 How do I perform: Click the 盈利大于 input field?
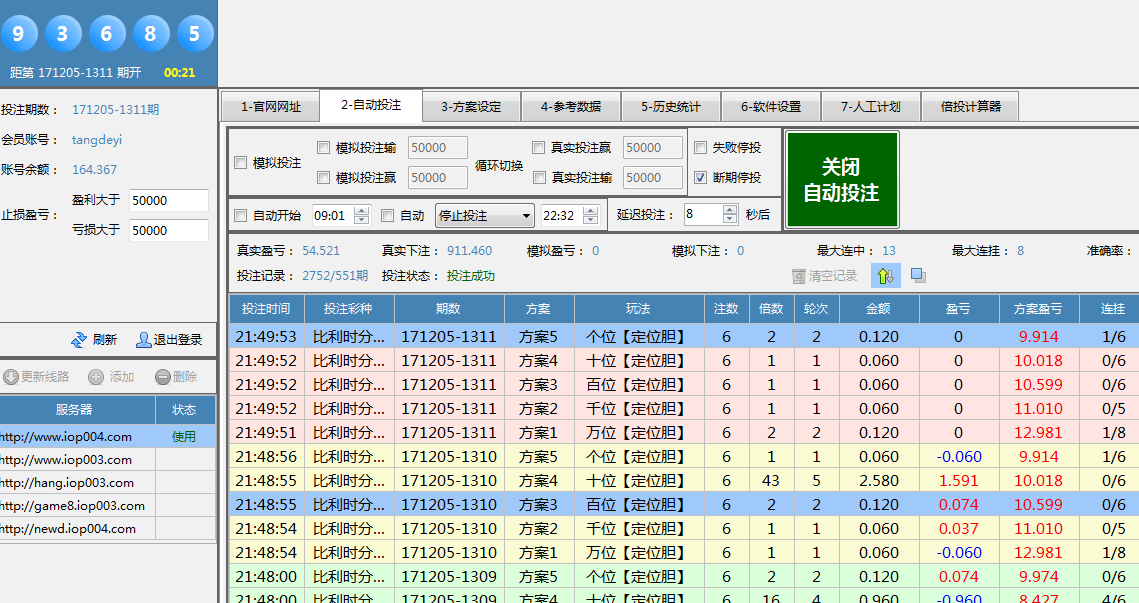[x=168, y=201]
